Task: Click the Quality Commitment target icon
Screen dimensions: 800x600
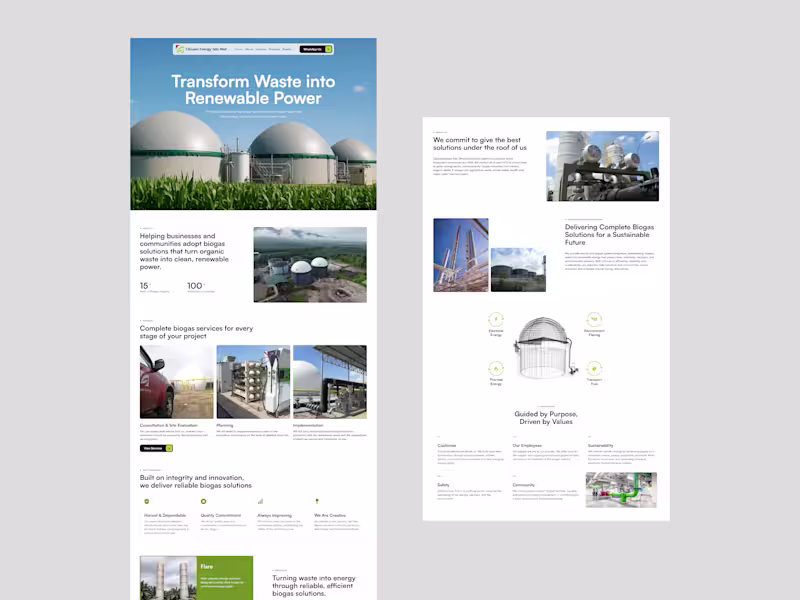Action: click(203, 501)
